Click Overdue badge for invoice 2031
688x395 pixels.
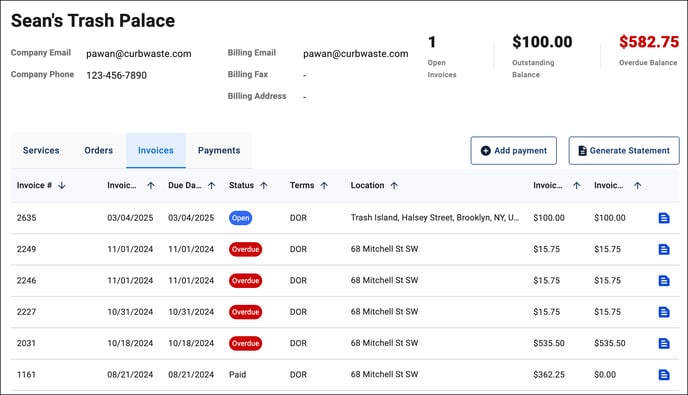coord(245,343)
